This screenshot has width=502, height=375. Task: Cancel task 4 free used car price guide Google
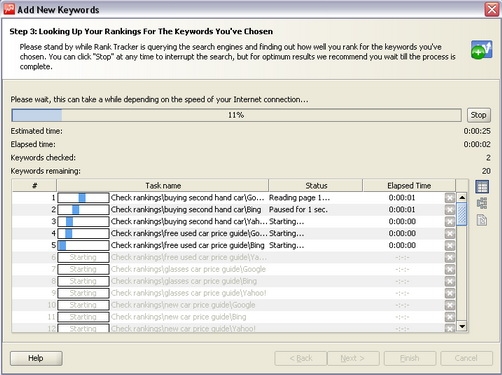pos(450,234)
